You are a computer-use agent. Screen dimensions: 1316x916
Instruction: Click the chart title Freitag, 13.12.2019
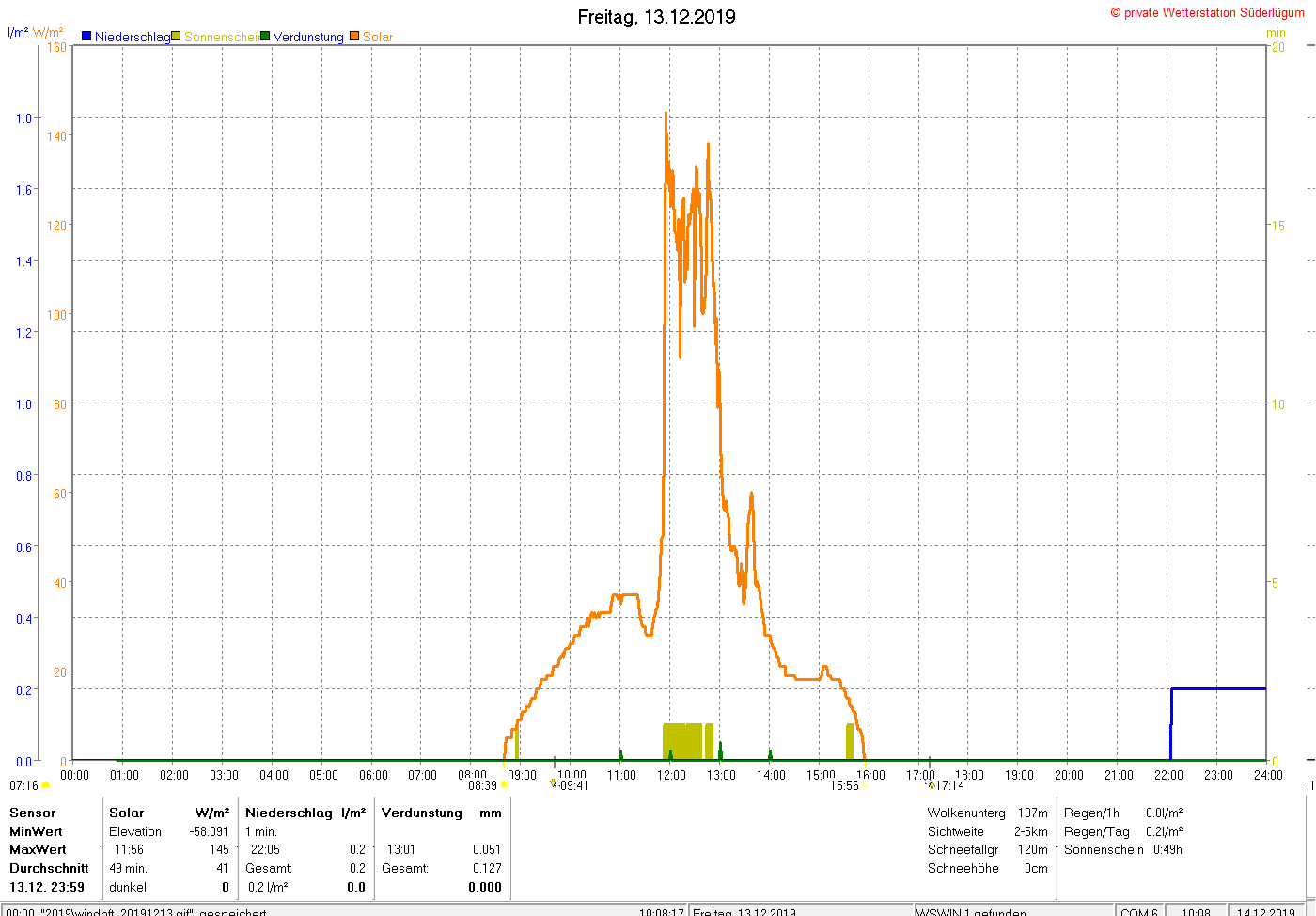(x=656, y=17)
